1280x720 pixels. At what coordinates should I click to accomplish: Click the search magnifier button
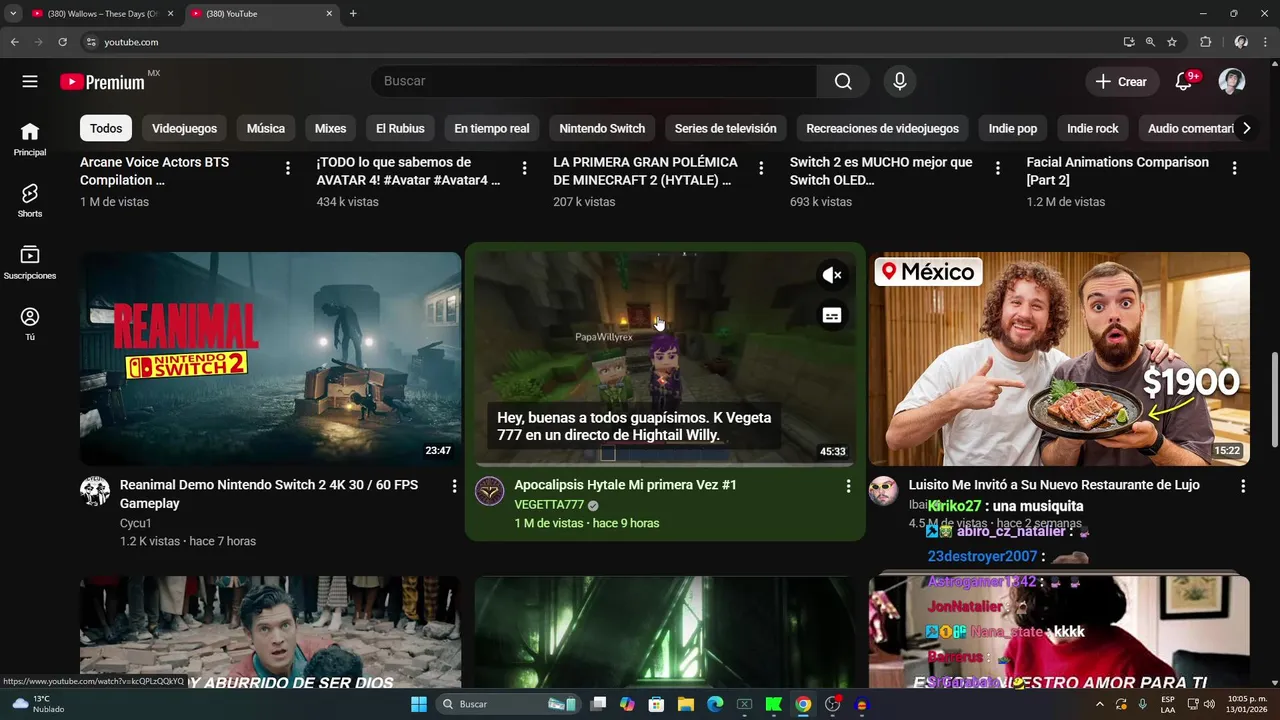click(843, 82)
